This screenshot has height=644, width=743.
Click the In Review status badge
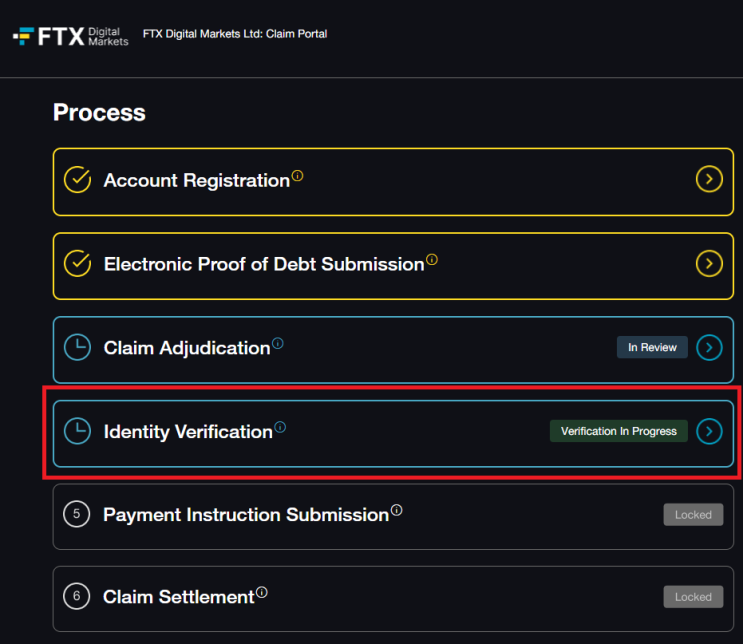pos(652,348)
